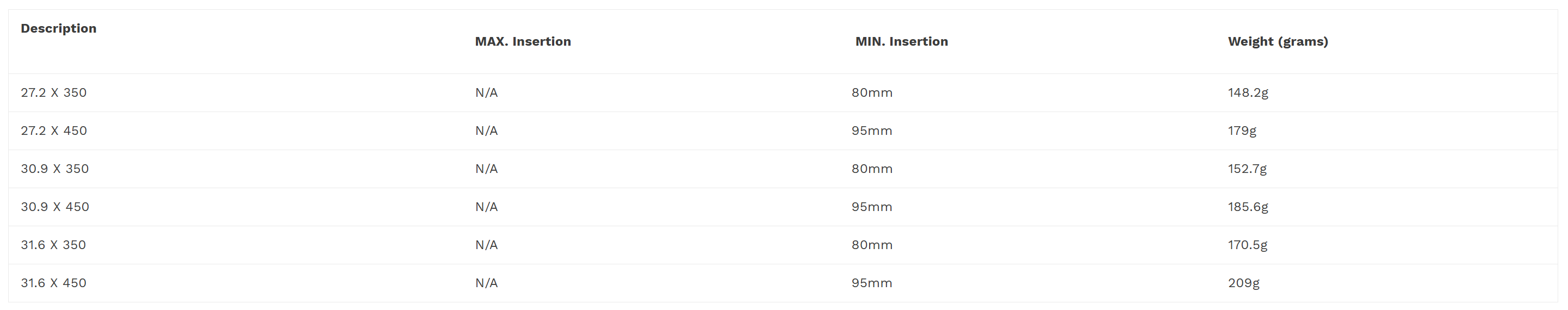Screen dimensions: 1568x310
Task: Click the 179g weight value
Action: click(x=1242, y=131)
